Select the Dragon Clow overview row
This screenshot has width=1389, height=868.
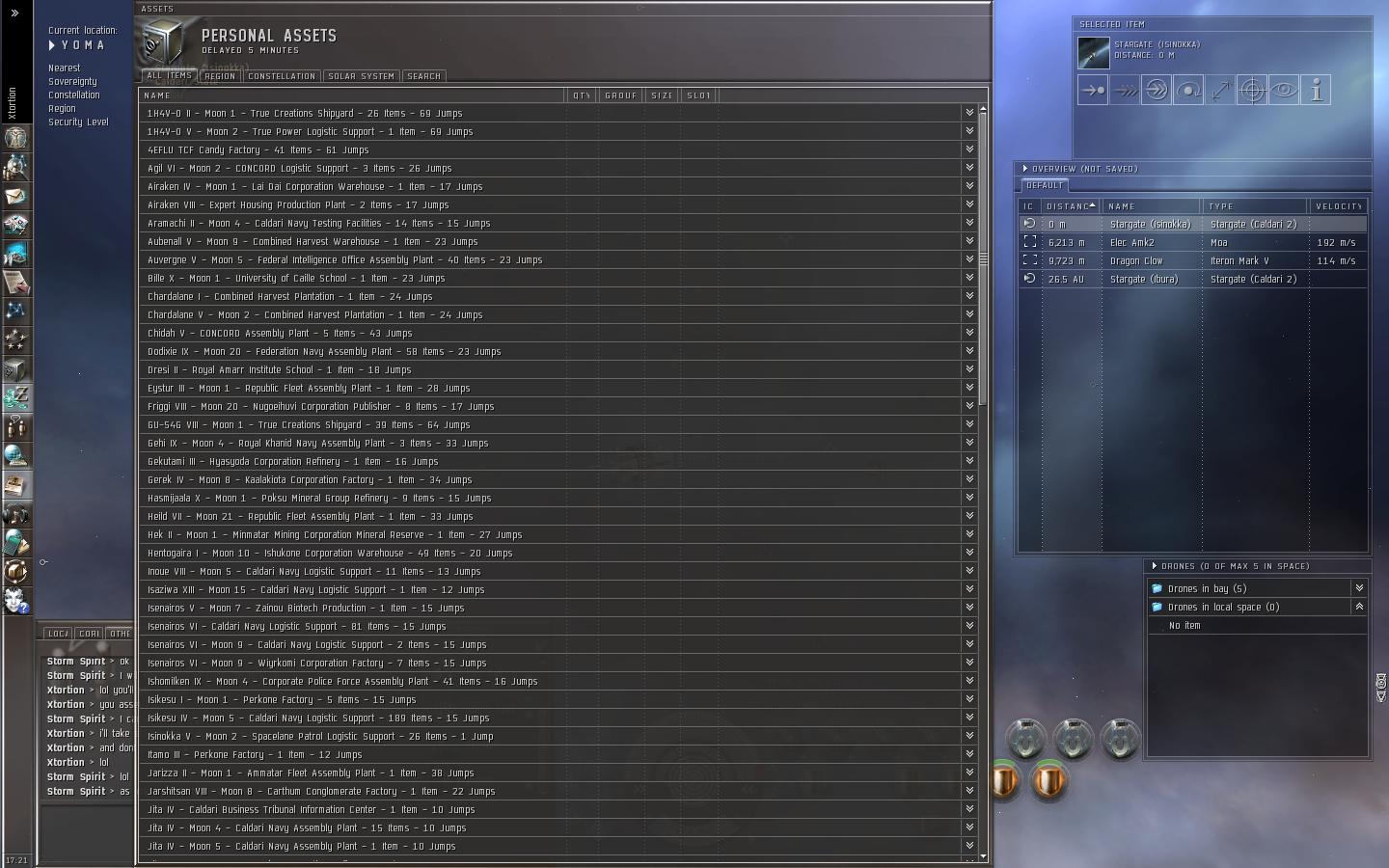1193,260
